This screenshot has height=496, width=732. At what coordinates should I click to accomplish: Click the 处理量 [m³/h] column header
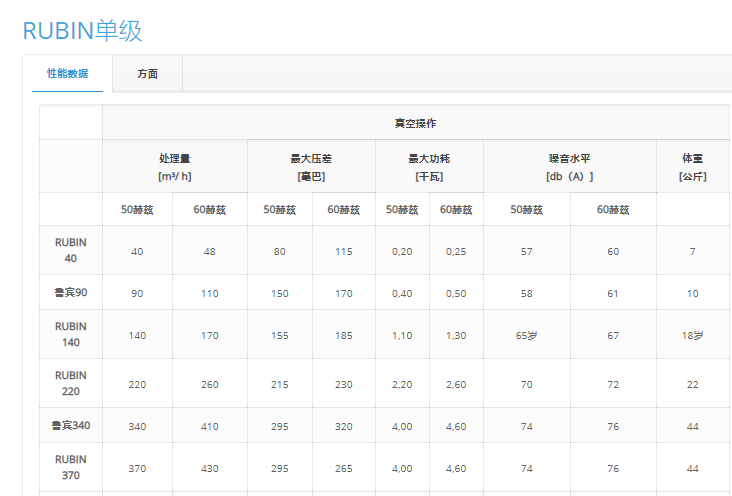click(x=175, y=167)
